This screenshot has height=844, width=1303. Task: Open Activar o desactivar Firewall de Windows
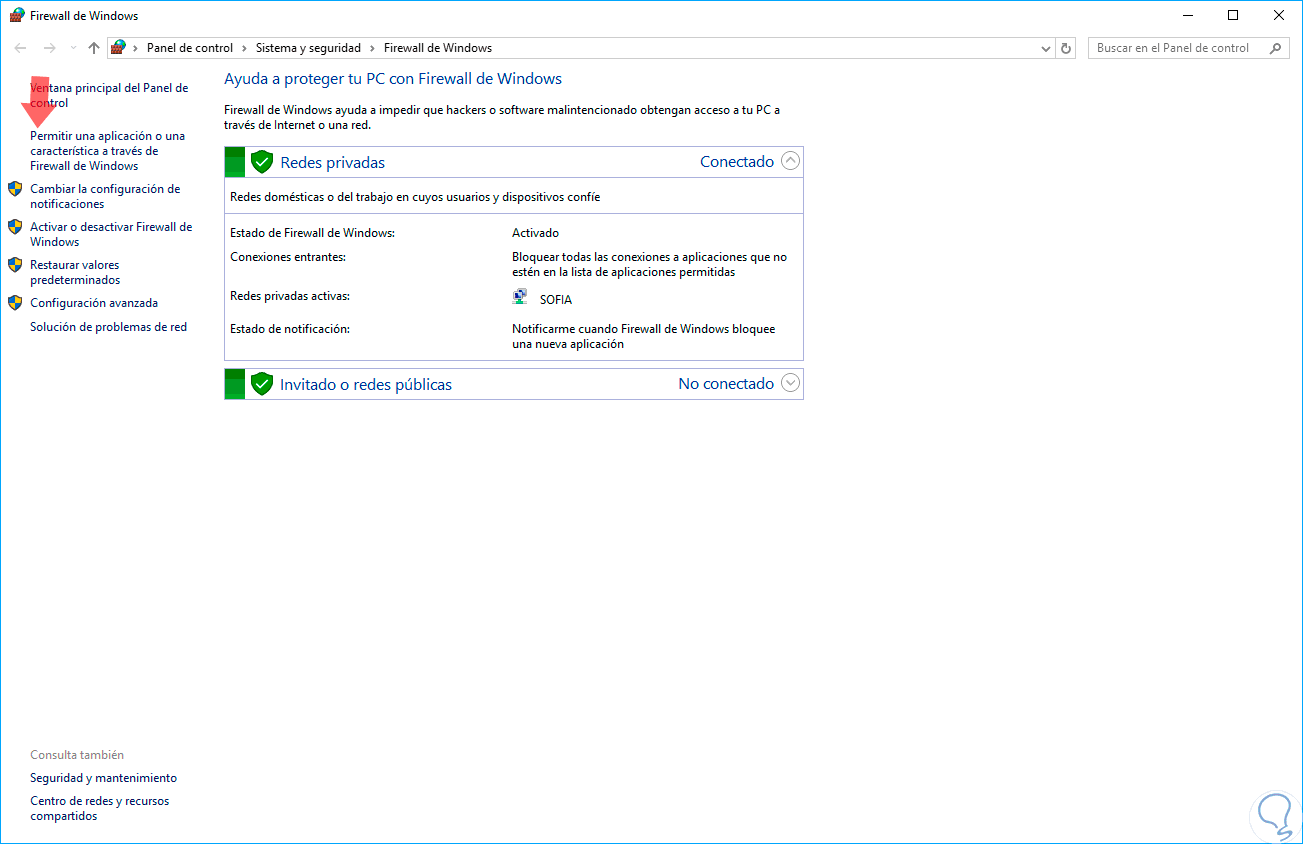[x=111, y=234]
